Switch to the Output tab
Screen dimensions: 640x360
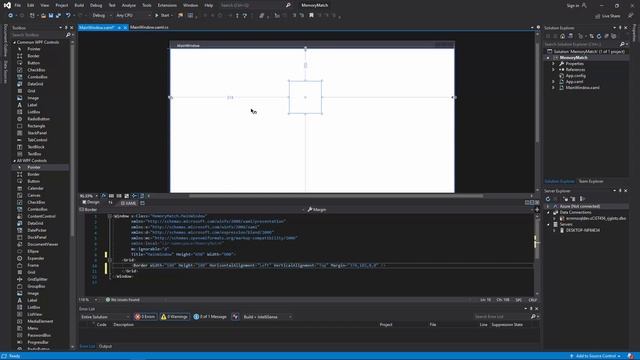[105, 346]
